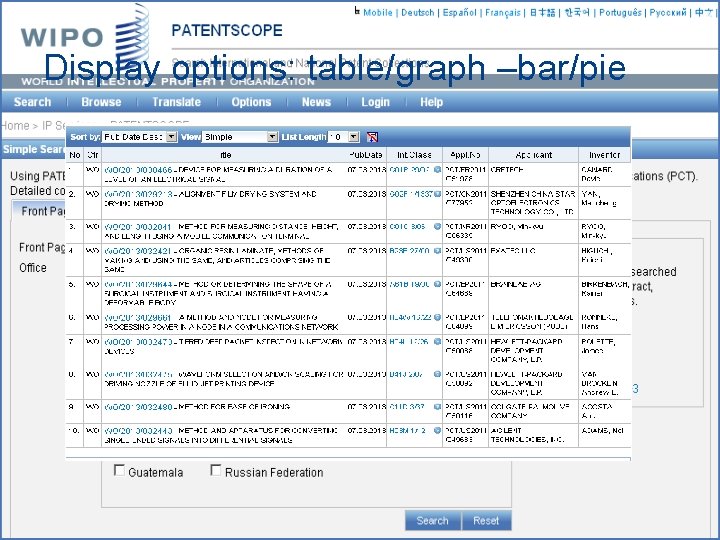Open Int.Class link in ease of ironing row
Image resolution: width=720 pixels, height=540 pixels.
pos(406,407)
